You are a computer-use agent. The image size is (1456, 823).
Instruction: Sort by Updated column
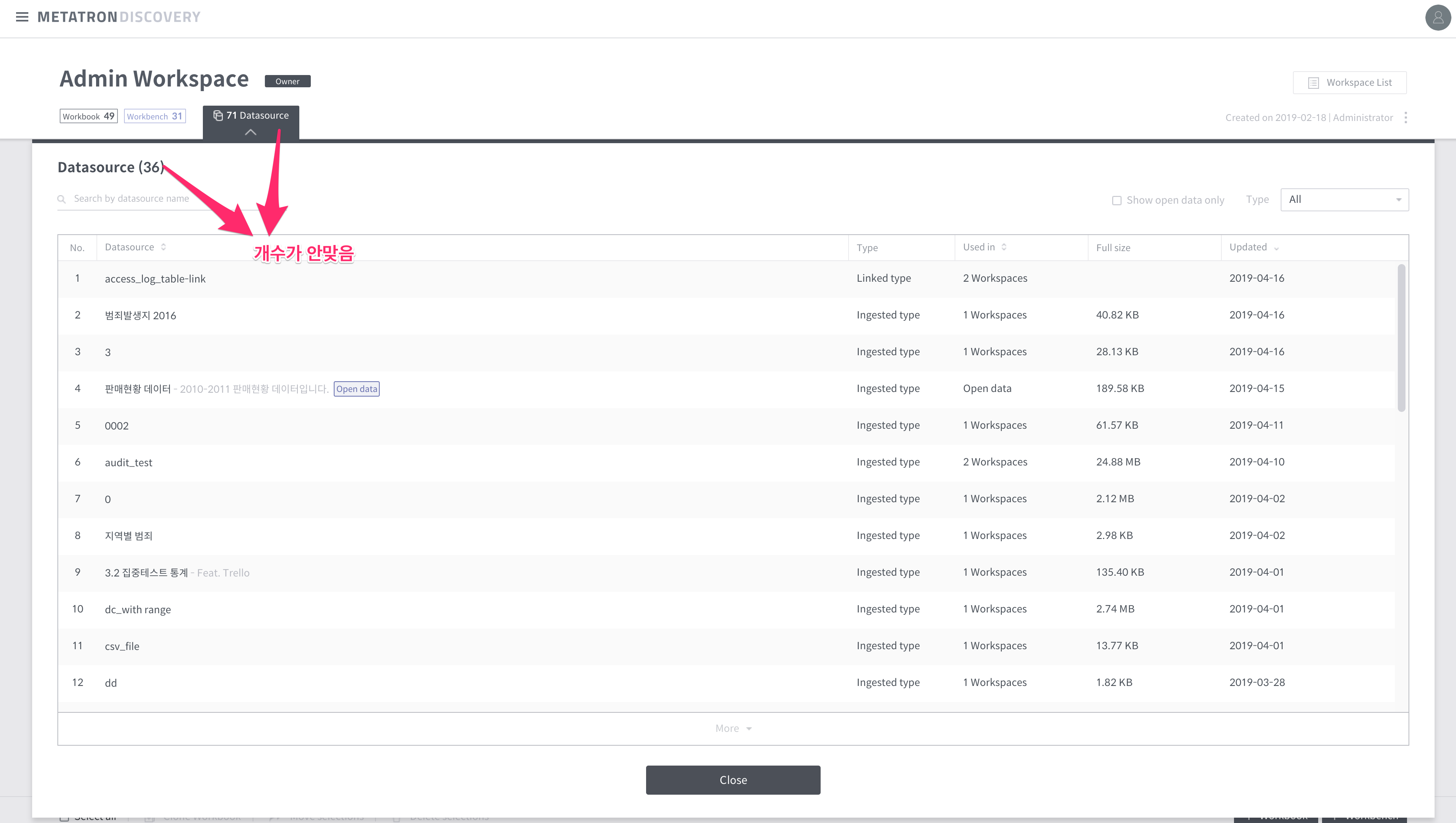coord(1254,247)
